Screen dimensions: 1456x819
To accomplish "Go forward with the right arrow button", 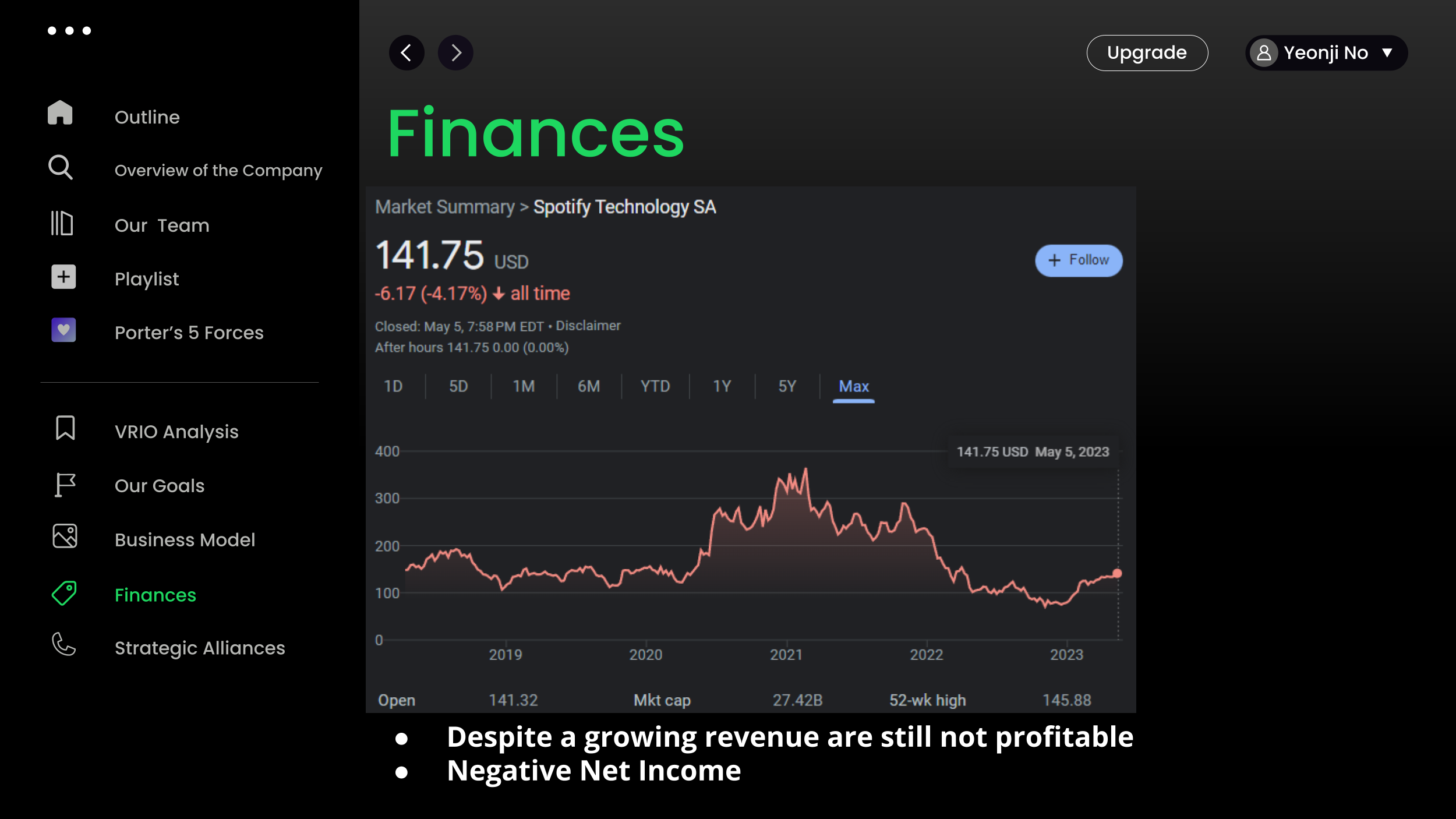I will [x=455, y=53].
